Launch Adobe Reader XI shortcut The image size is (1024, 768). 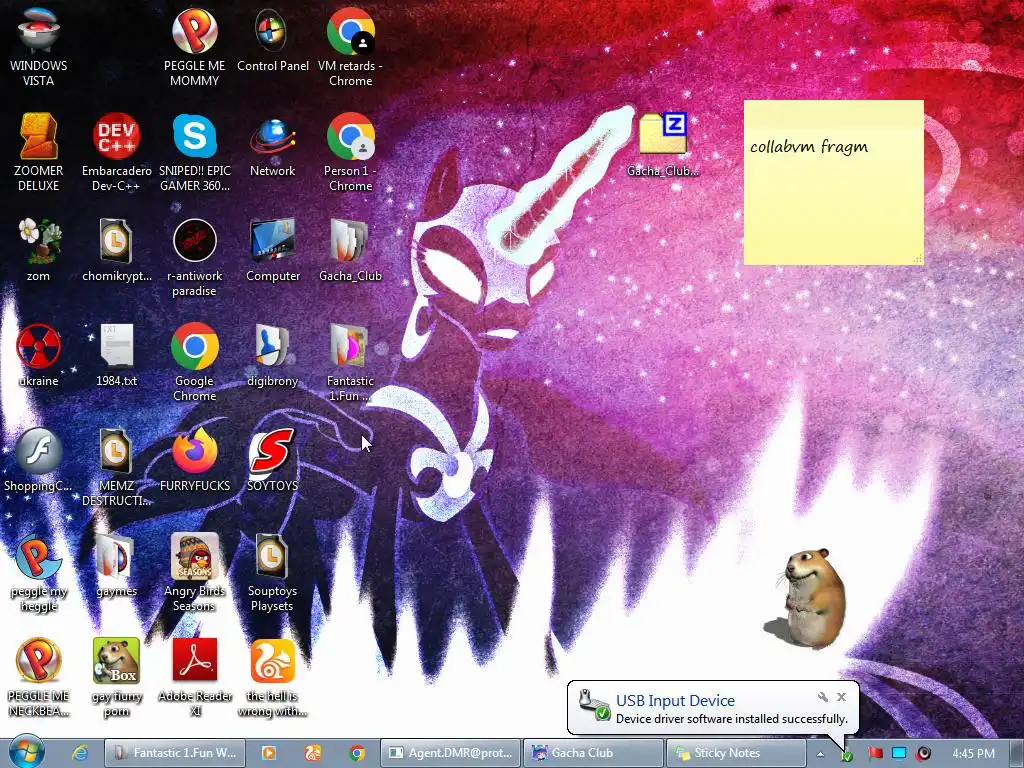195,678
